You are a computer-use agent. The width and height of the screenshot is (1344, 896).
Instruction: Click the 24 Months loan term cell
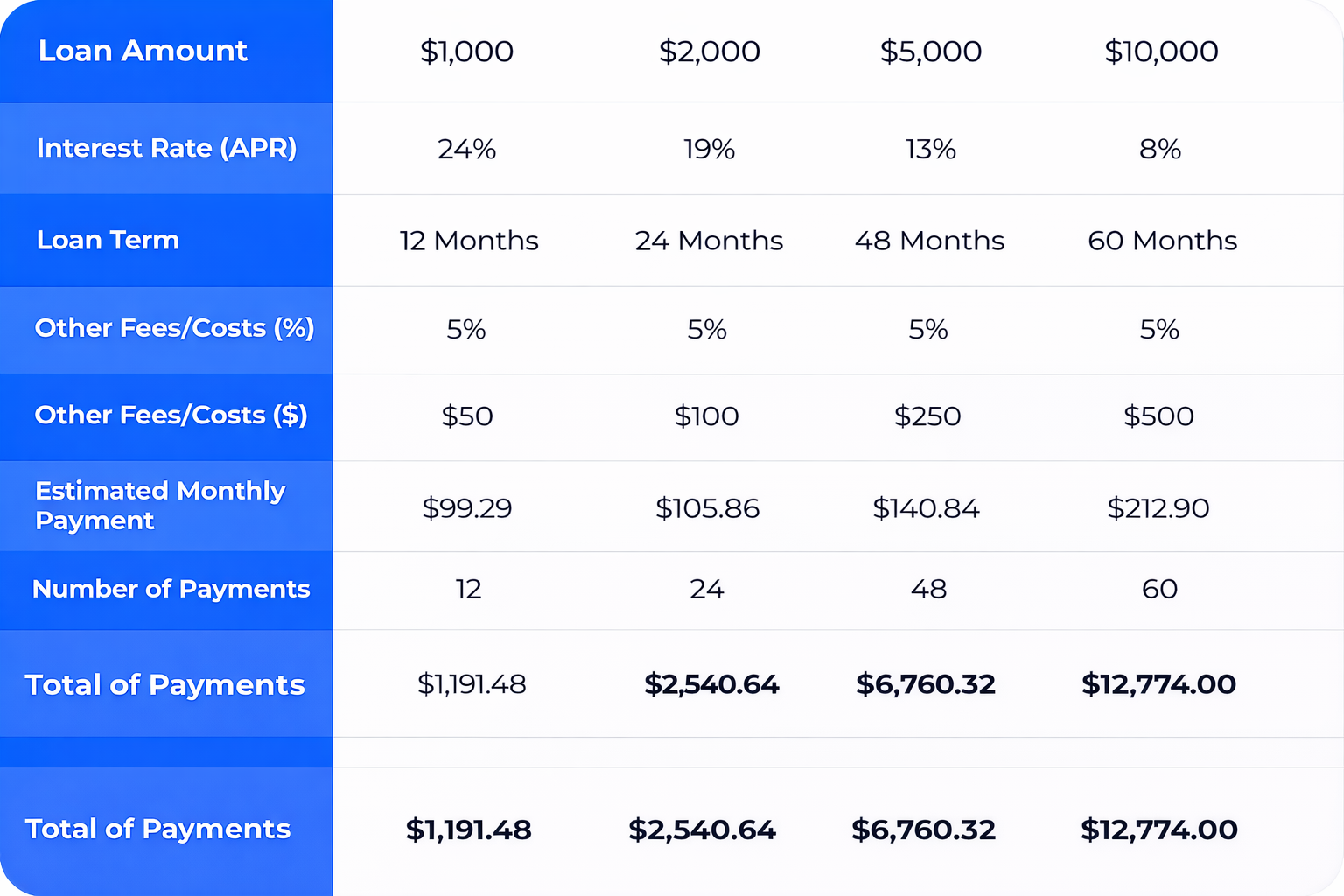click(709, 241)
